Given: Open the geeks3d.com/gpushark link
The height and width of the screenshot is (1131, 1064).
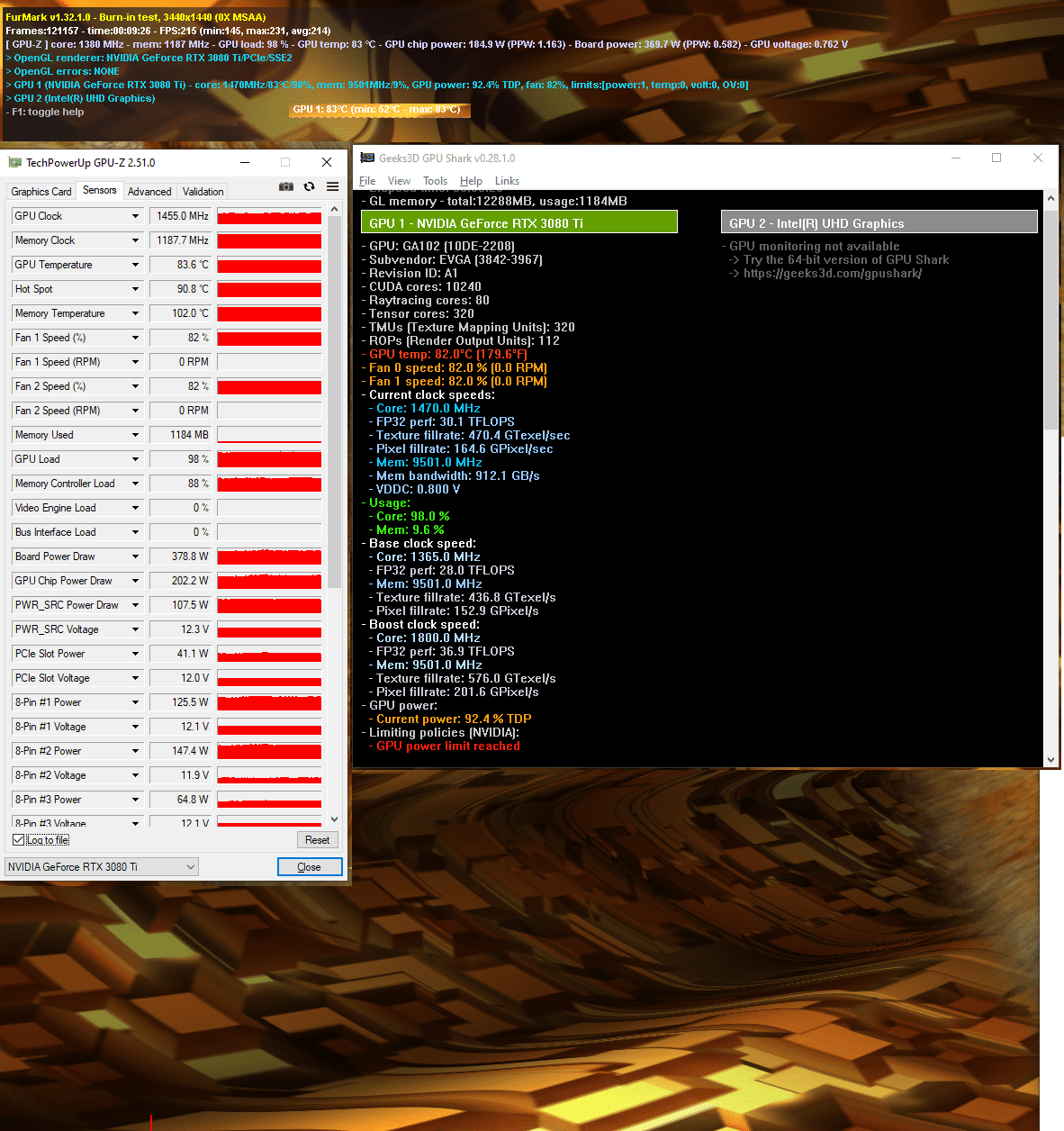Looking at the screenshot, I should [834, 273].
